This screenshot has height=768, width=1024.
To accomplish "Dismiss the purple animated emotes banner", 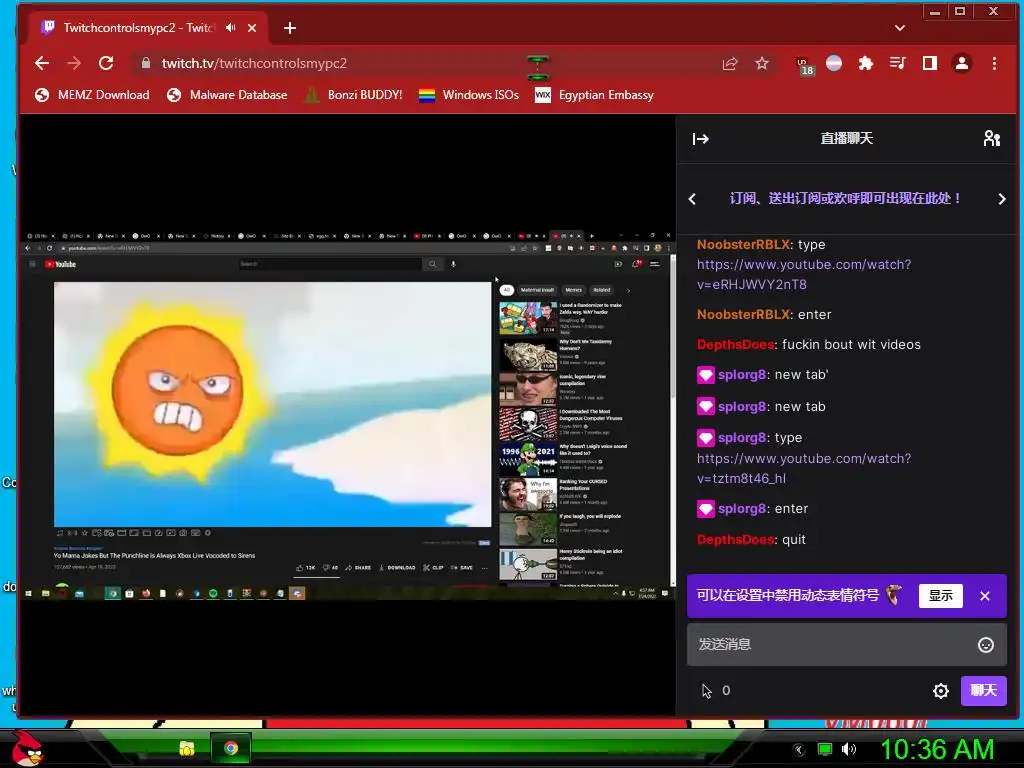I will [x=985, y=596].
